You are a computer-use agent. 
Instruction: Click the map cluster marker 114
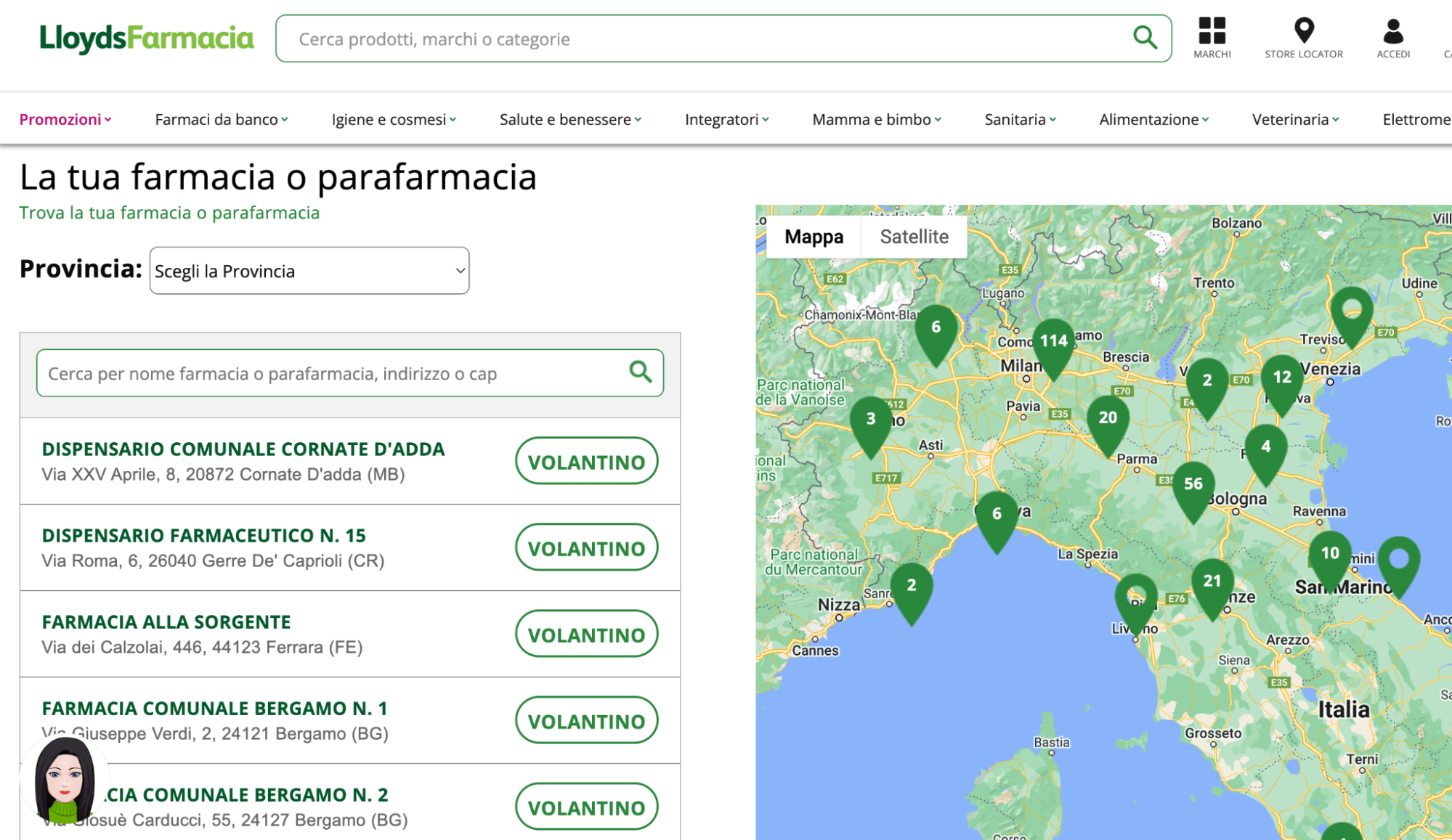1053,348
